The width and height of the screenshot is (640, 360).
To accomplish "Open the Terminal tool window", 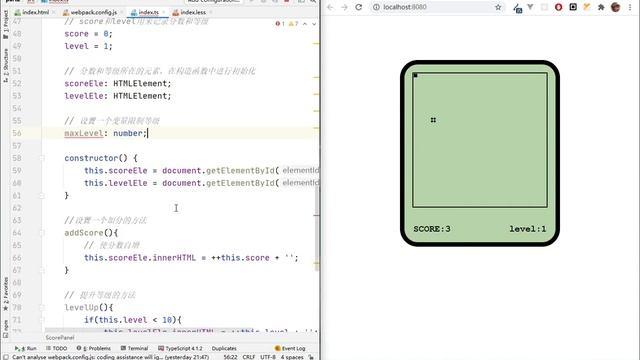I will (134, 348).
